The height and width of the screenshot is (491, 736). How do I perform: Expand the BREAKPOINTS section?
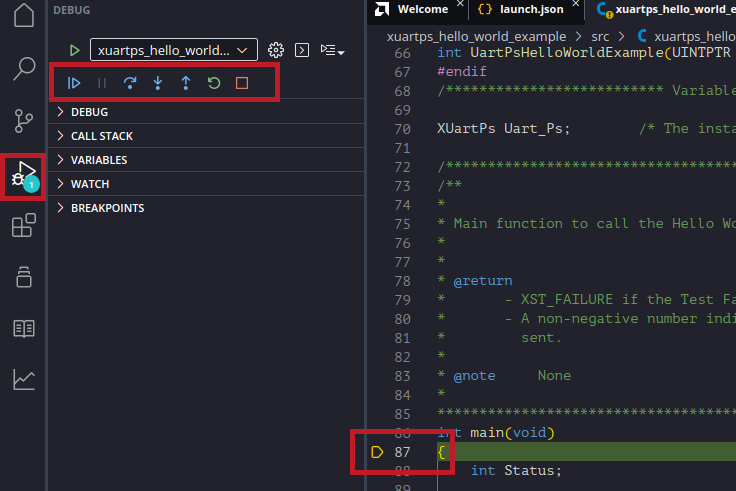click(x=107, y=208)
